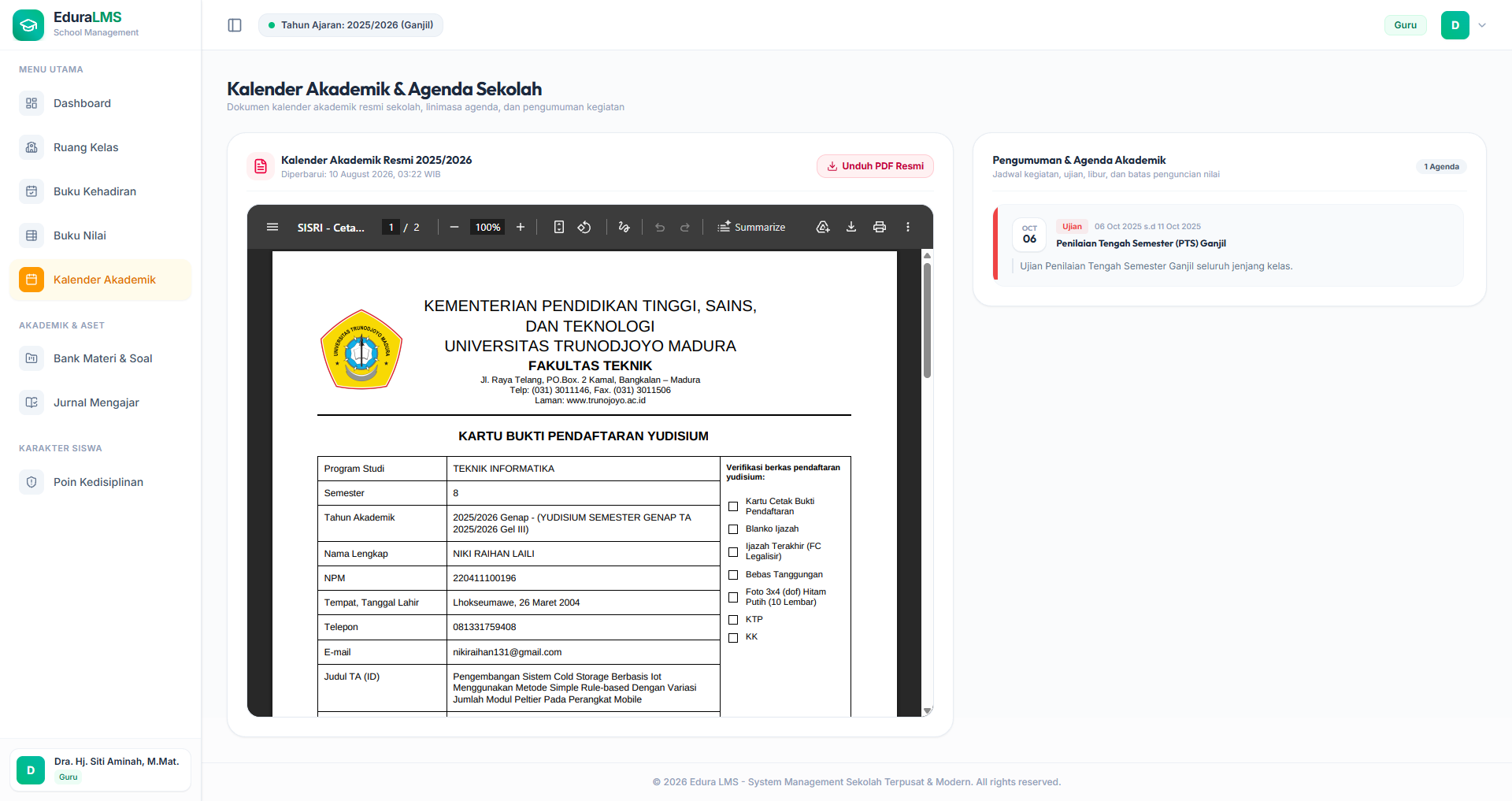The height and width of the screenshot is (801, 1512).
Task: Click the PDF page number field
Action: pos(391,227)
